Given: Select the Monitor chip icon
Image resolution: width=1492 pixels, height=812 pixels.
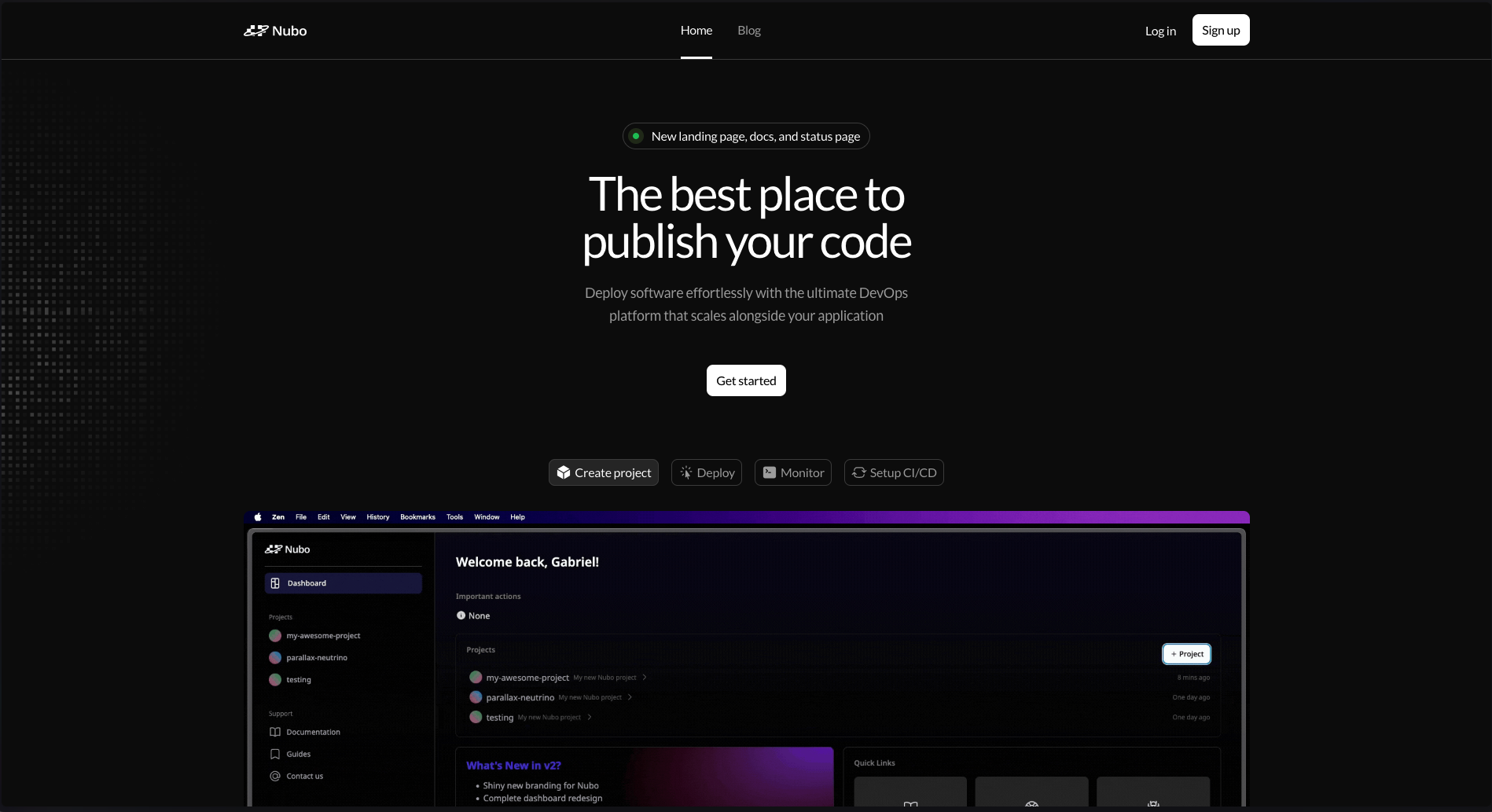Looking at the screenshot, I should [770, 472].
